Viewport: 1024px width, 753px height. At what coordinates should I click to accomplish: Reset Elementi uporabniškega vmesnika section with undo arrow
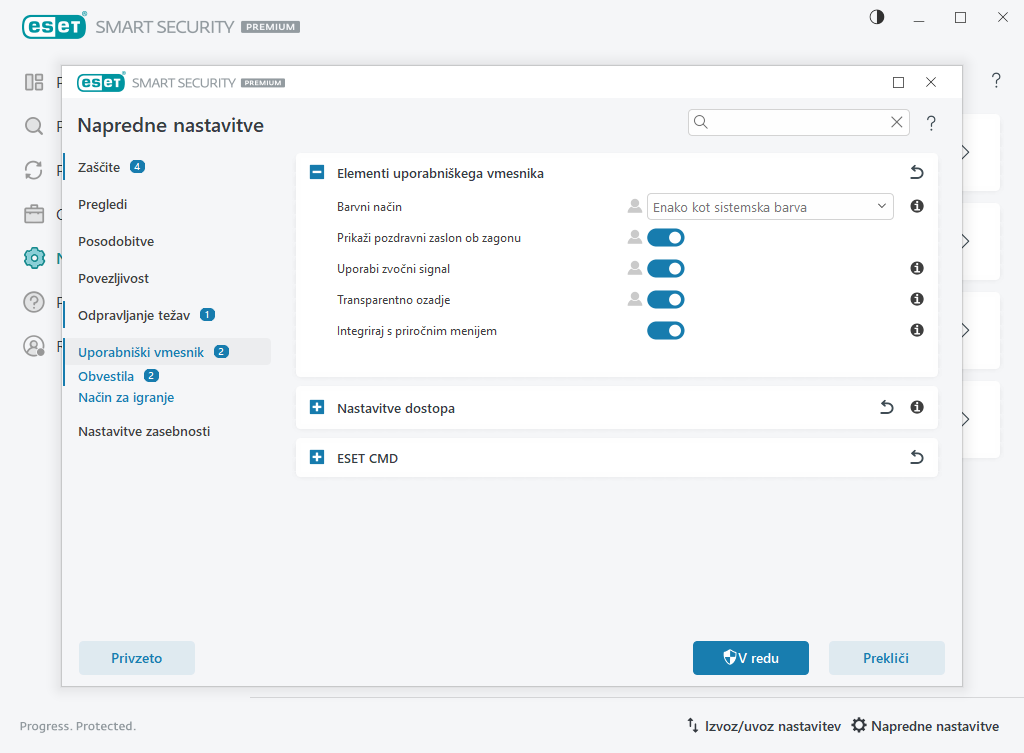(916, 173)
